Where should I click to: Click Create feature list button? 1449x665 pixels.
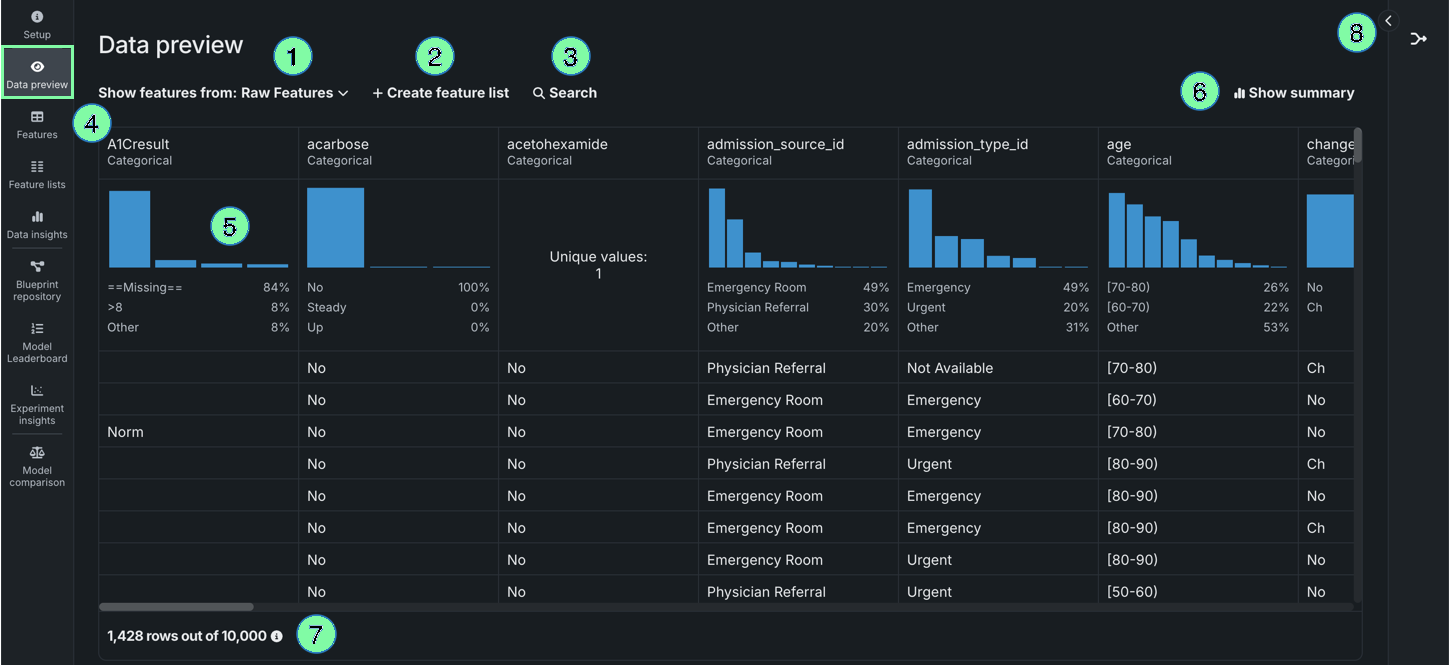click(440, 93)
